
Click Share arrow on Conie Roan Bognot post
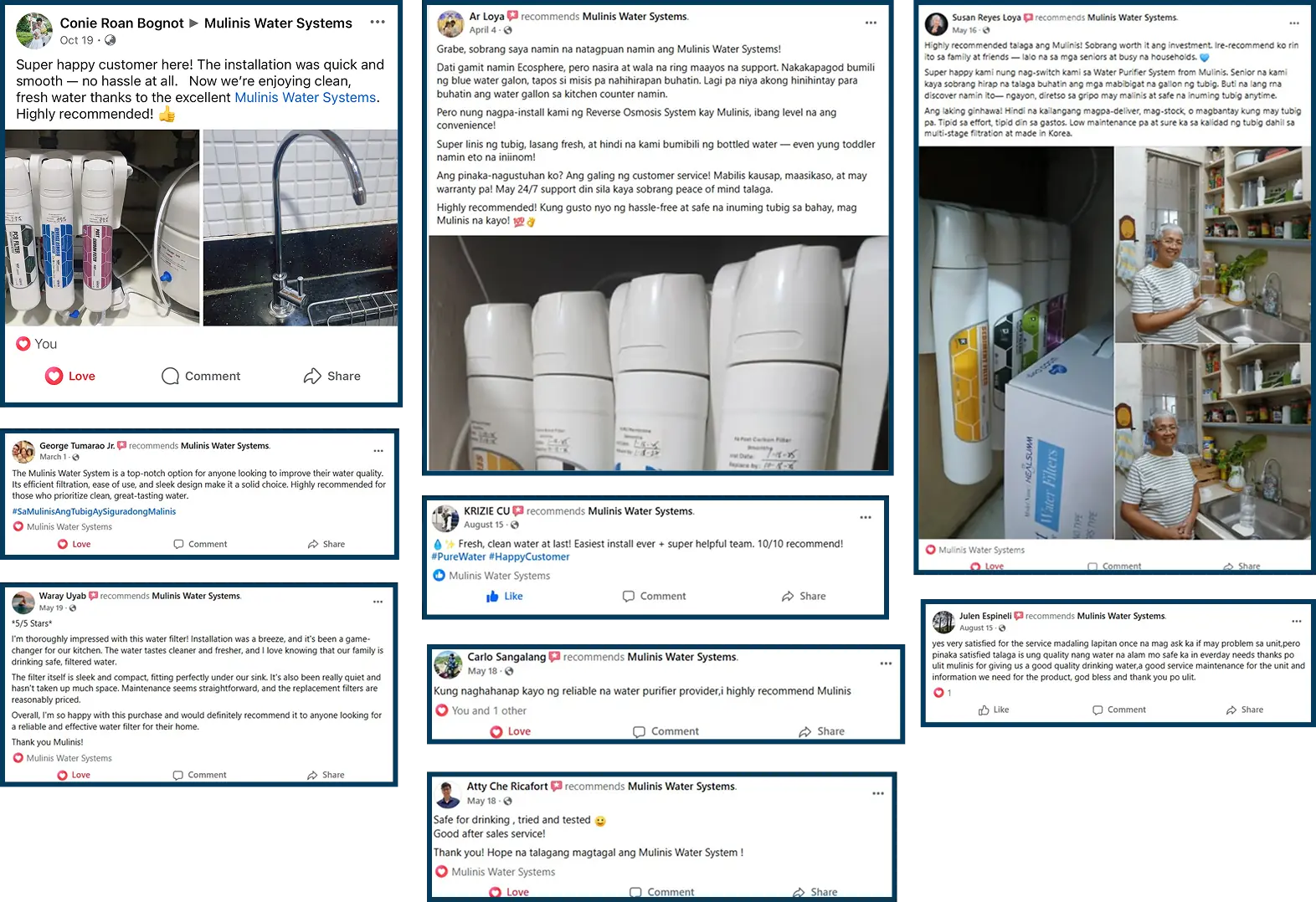[312, 377]
